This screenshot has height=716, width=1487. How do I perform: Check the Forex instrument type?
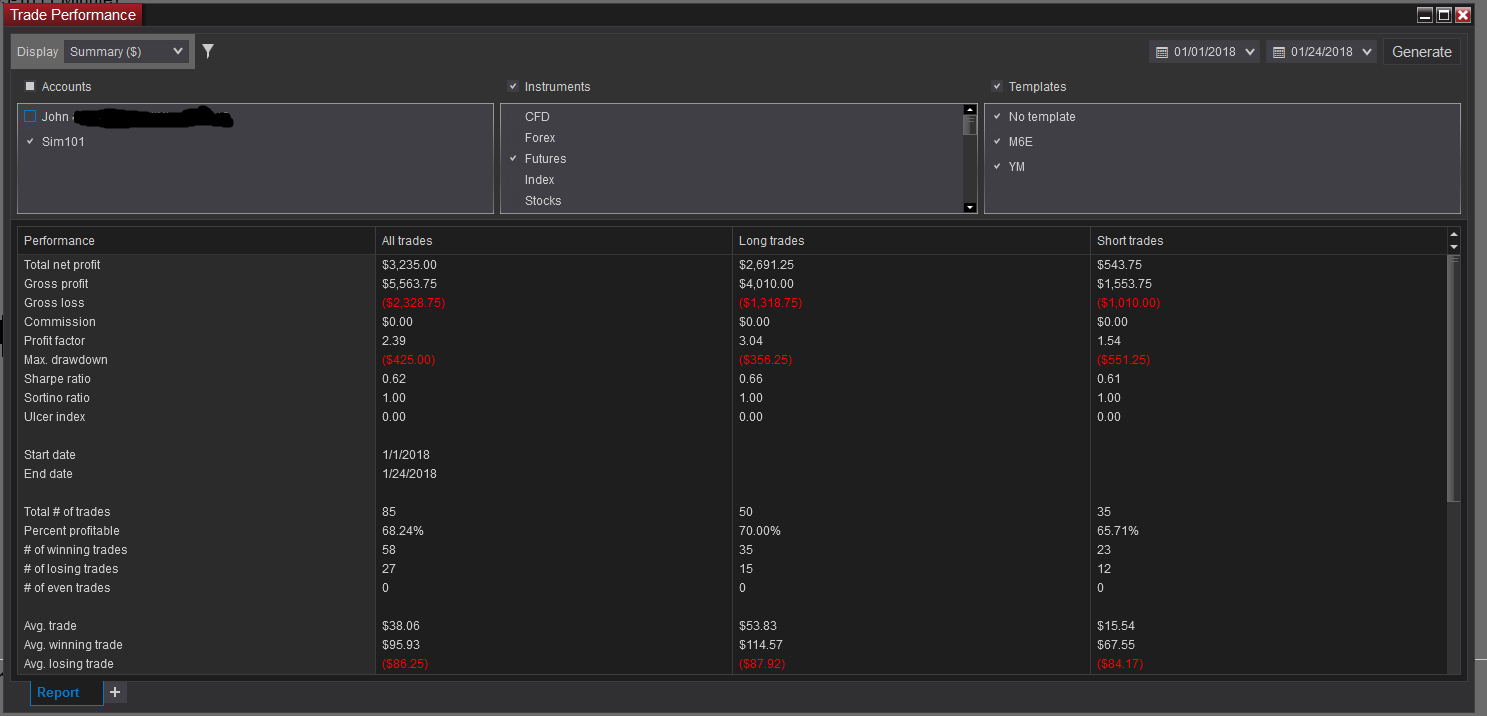coord(513,137)
